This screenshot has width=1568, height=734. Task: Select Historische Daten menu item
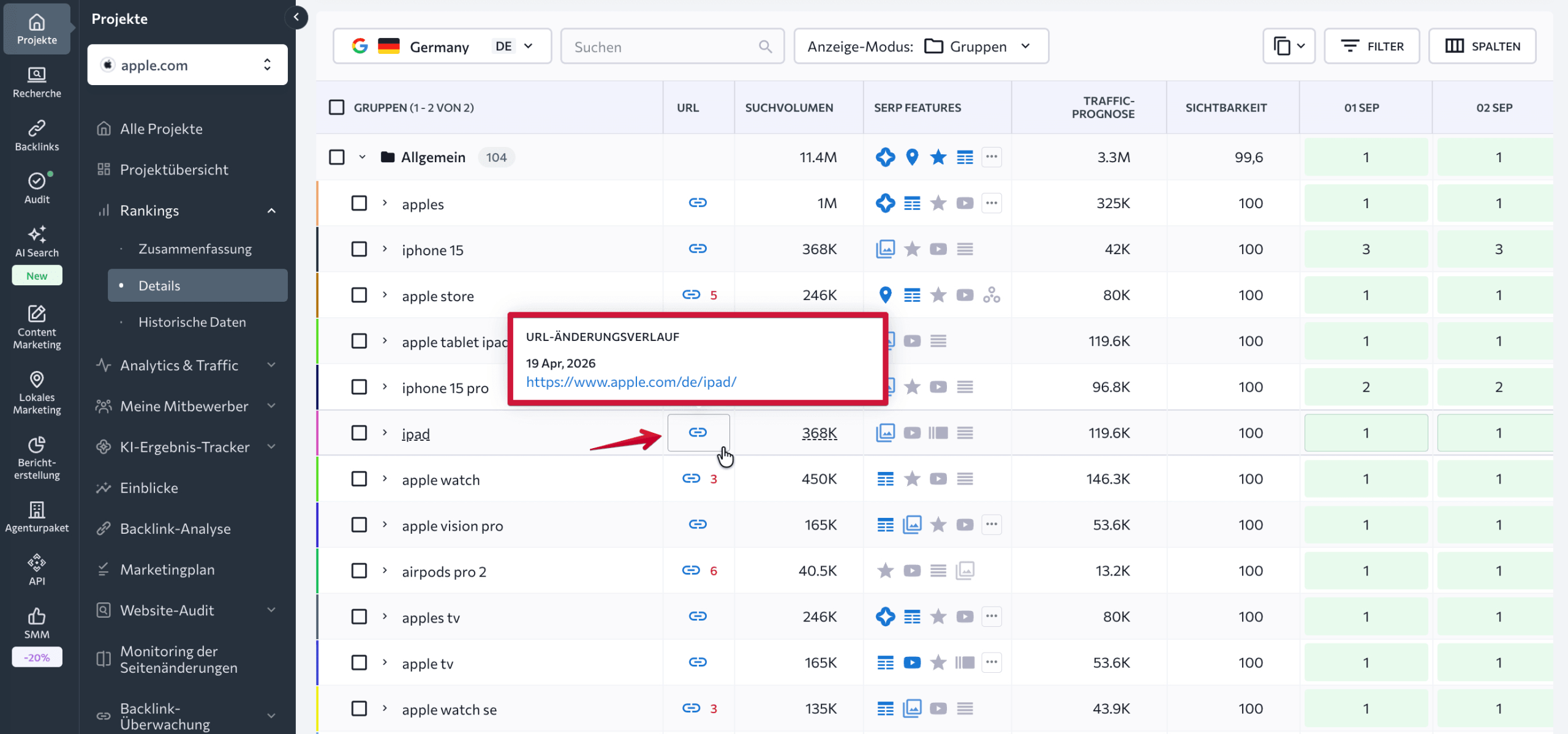pos(192,322)
